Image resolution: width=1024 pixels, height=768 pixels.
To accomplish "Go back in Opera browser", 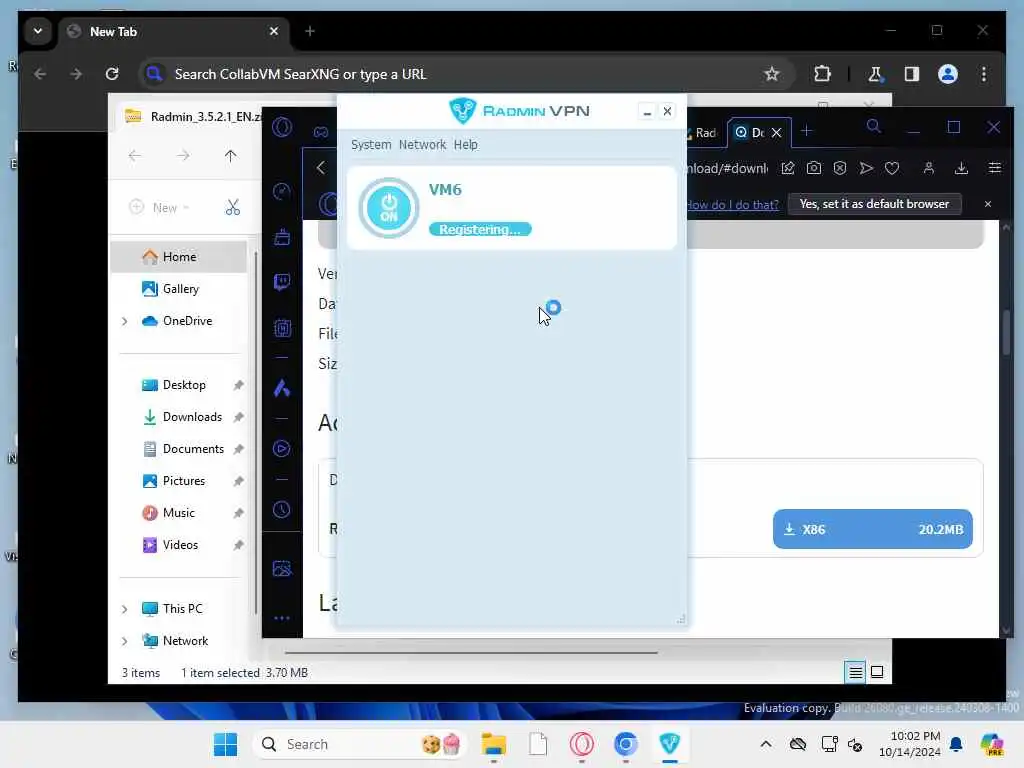I will [x=321, y=168].
